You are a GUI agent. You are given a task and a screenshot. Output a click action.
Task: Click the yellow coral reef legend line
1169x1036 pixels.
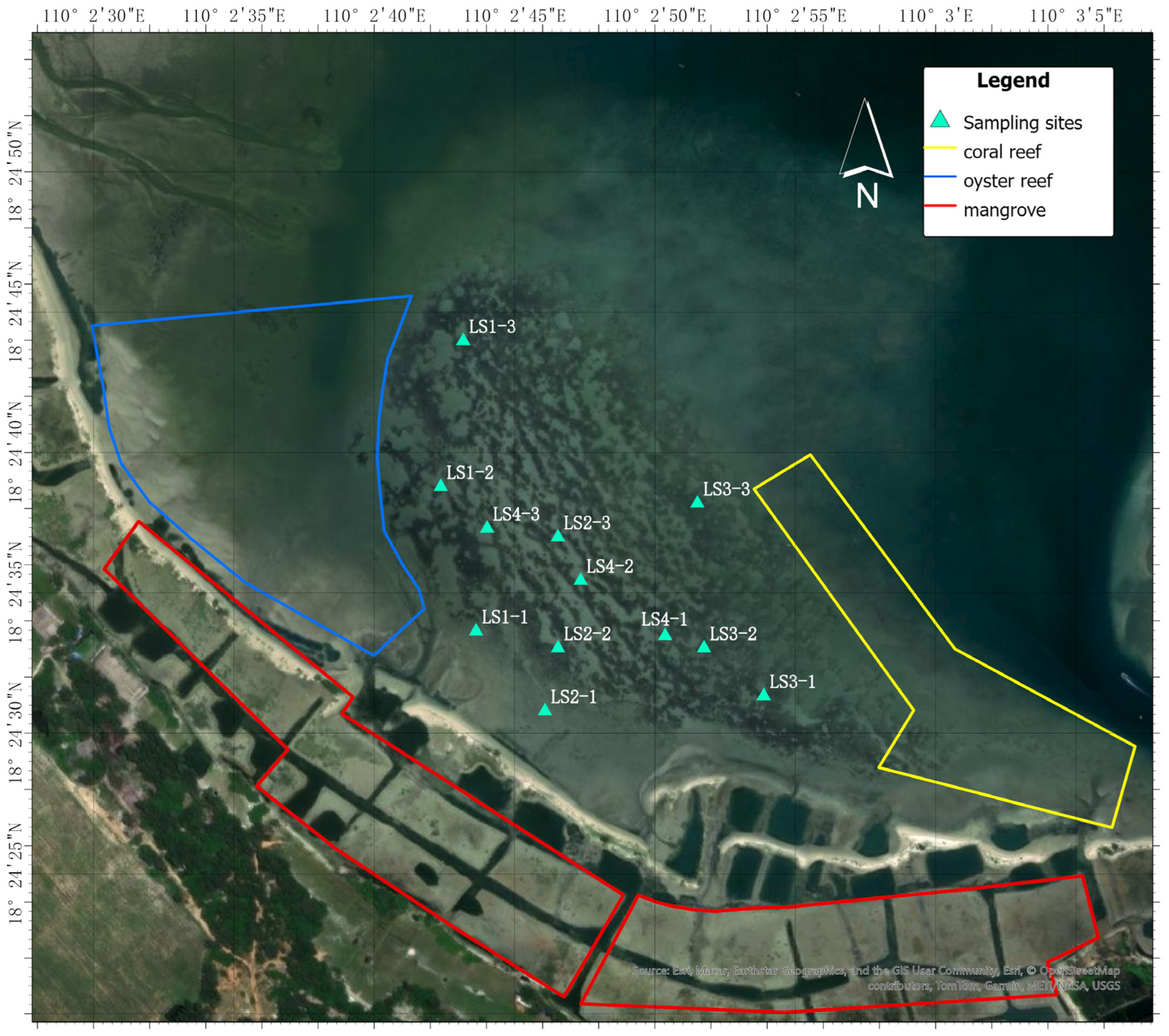tap(940, 148)
